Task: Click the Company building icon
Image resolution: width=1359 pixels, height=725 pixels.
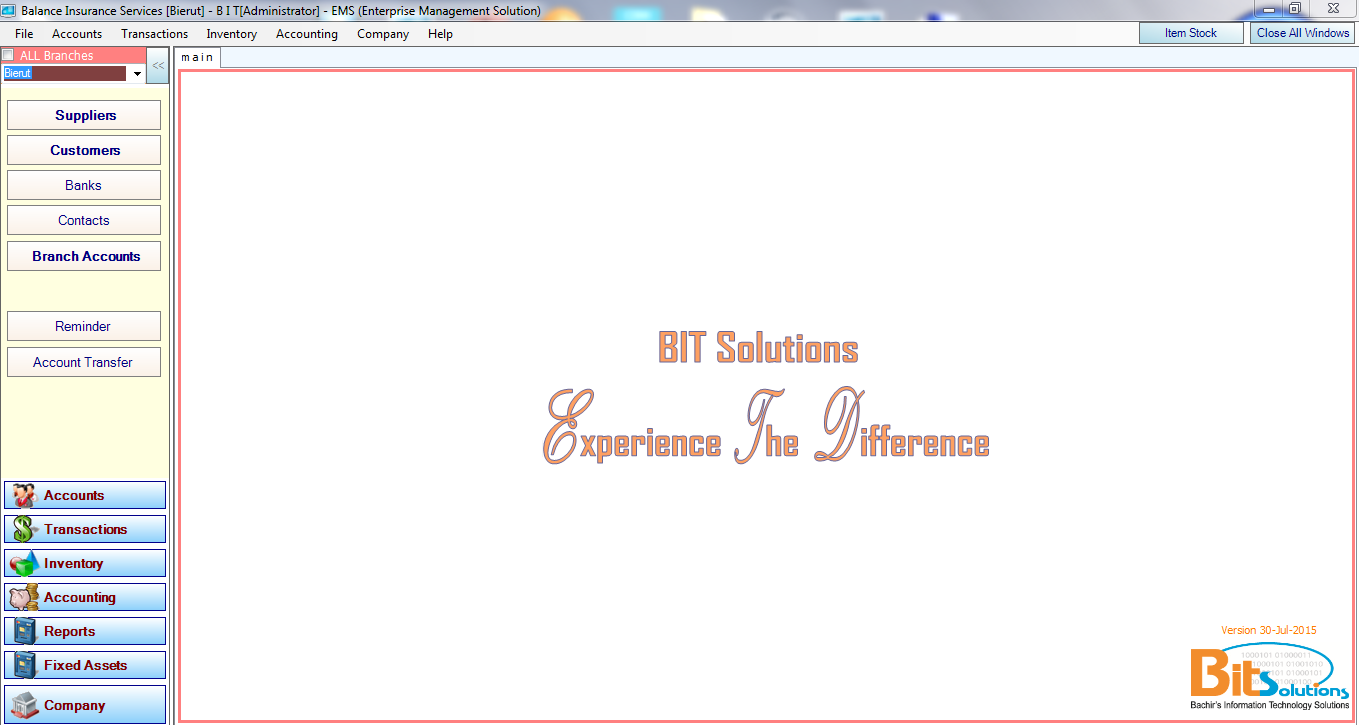Action: (25, 705)
